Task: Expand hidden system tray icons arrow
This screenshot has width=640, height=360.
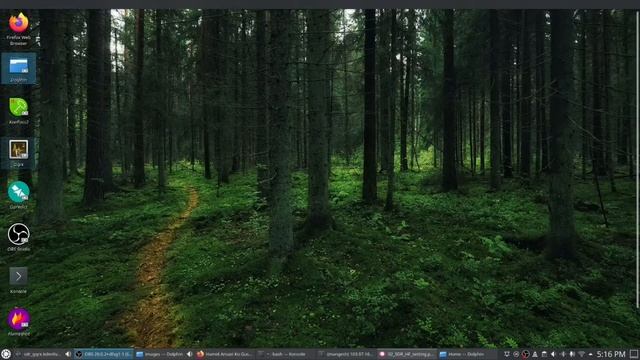Action: [x=591, y=354]
